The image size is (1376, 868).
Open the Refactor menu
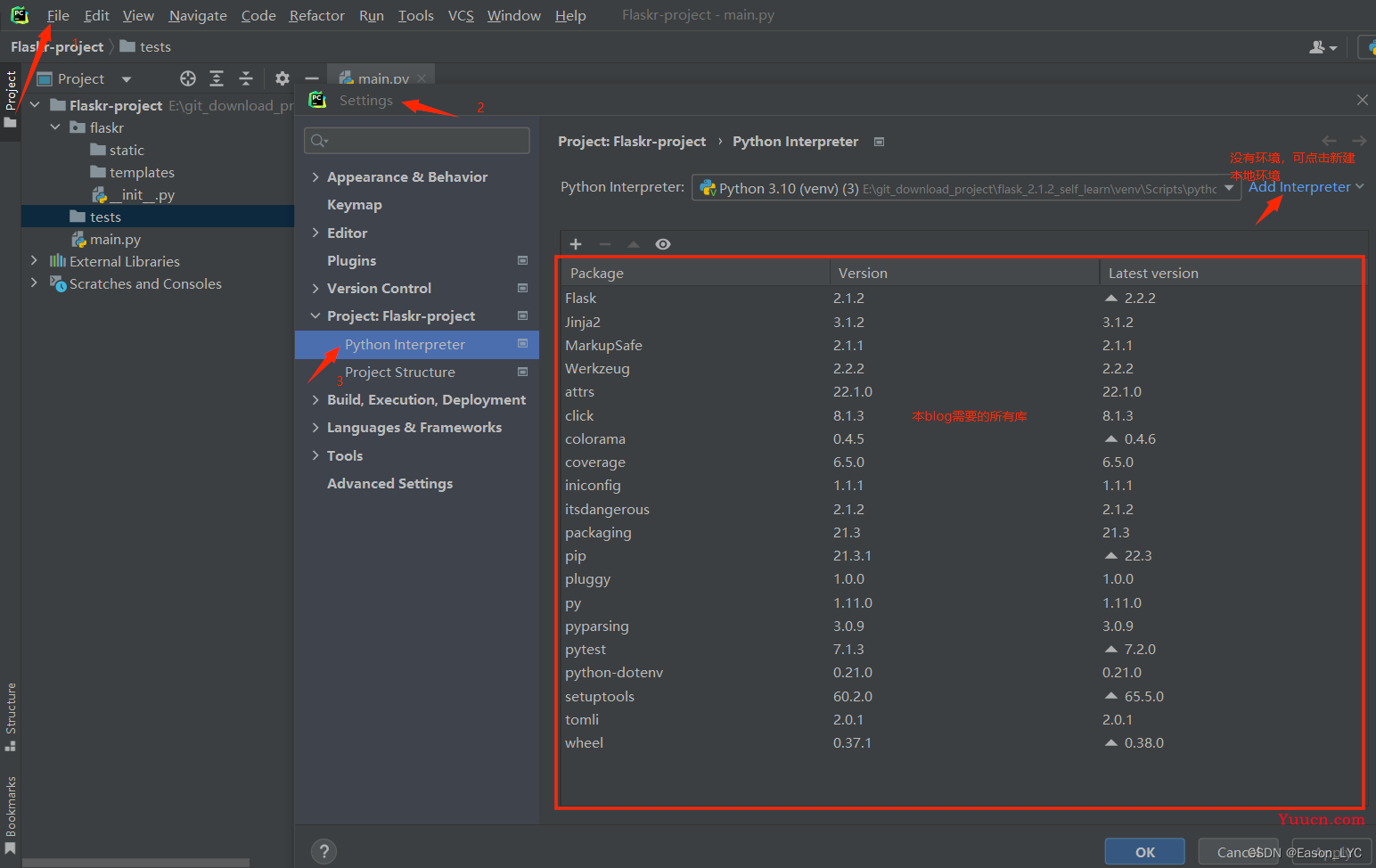316,15
